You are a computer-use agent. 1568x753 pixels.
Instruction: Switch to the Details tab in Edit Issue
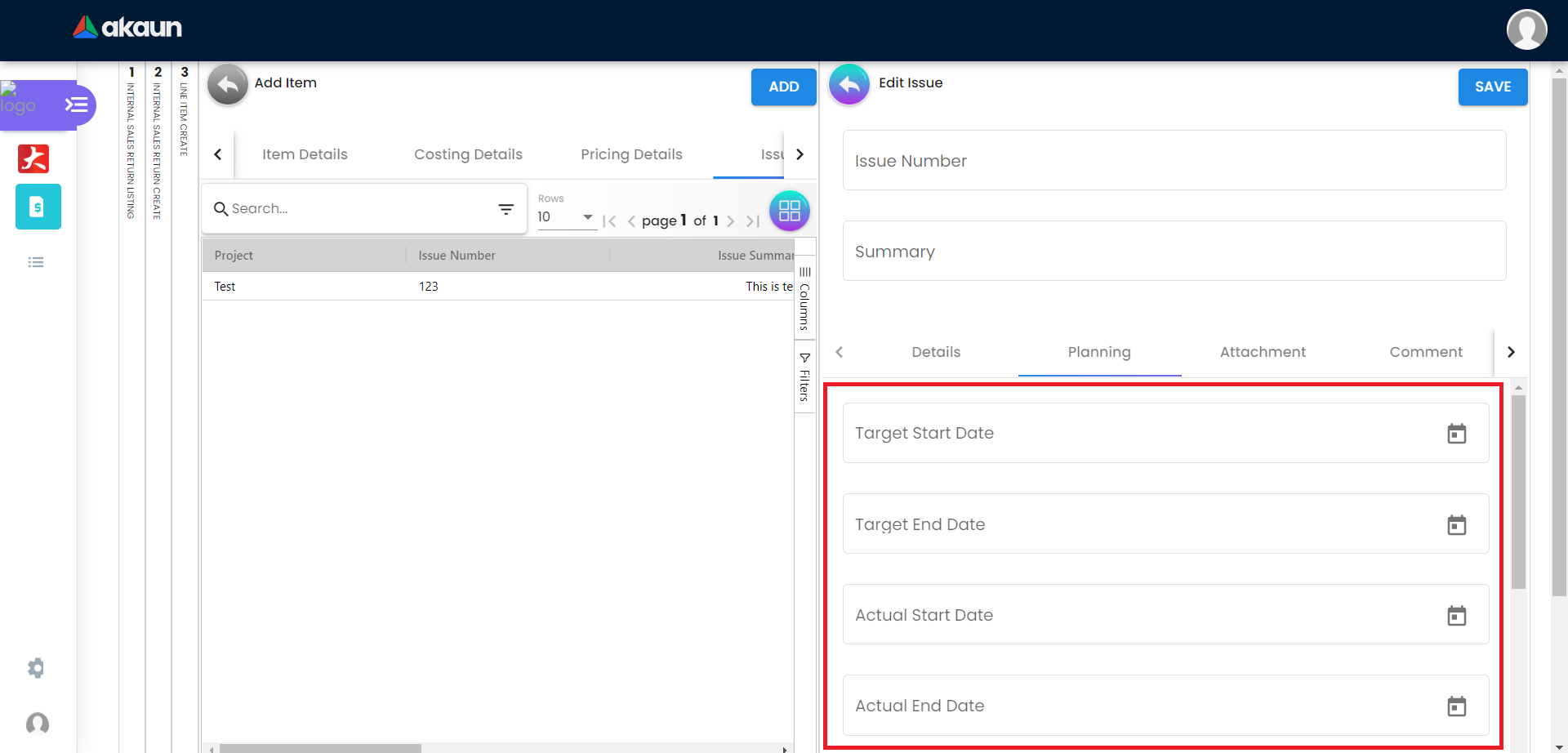pyautogui.click(x=936, y=352)
